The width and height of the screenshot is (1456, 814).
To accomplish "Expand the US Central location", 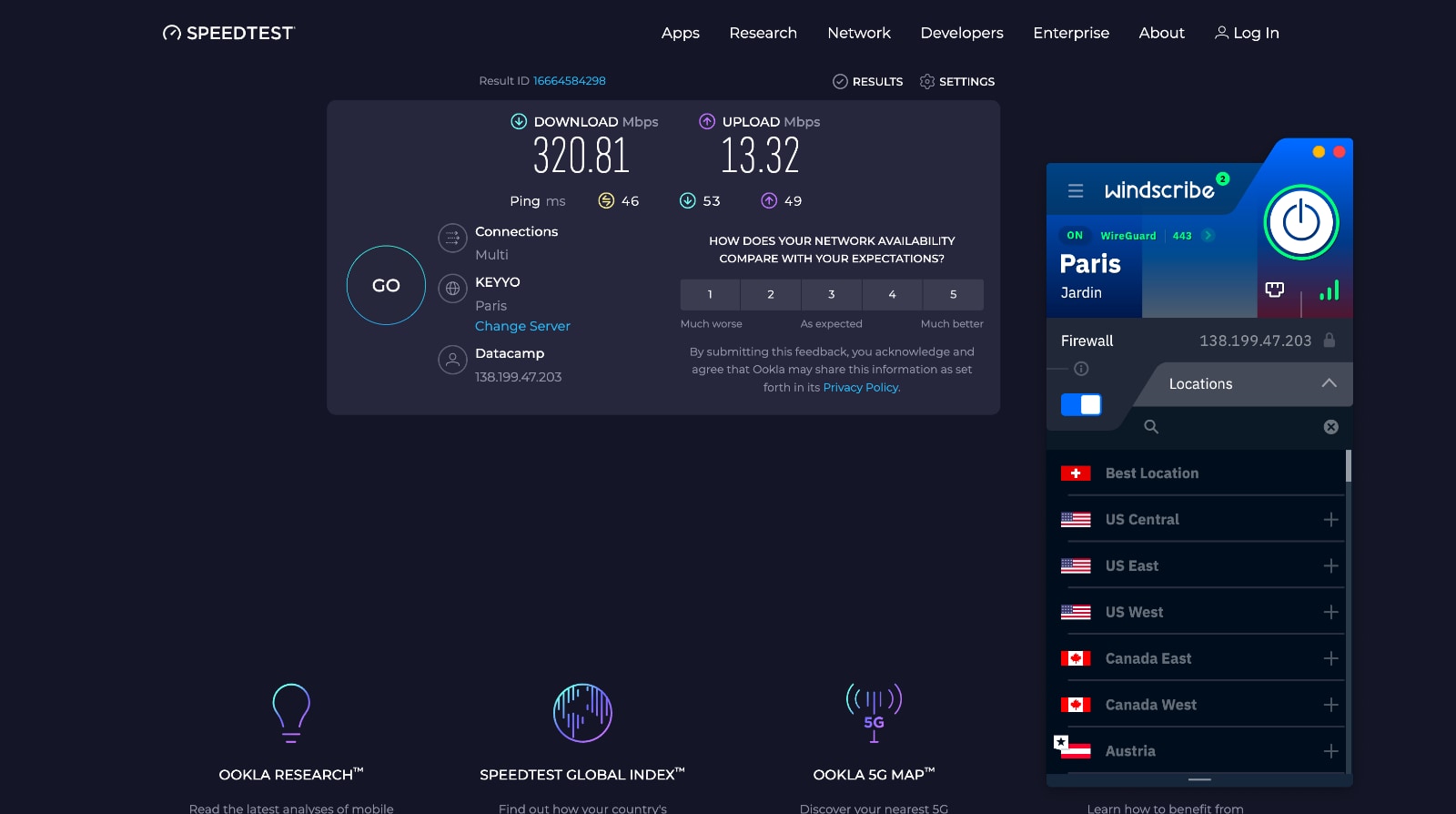I will [x=1330, y=519].
